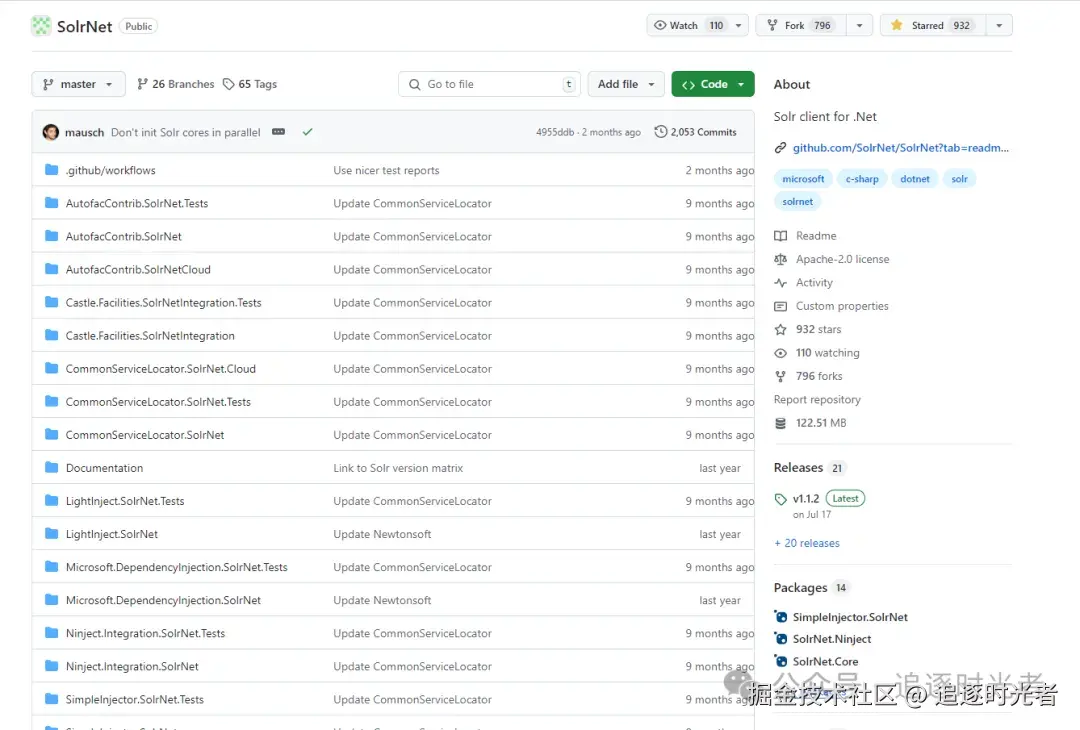This screenshot has height=730, width=1080.
Task: Select the solrnet topic tag
Action: 798,201
